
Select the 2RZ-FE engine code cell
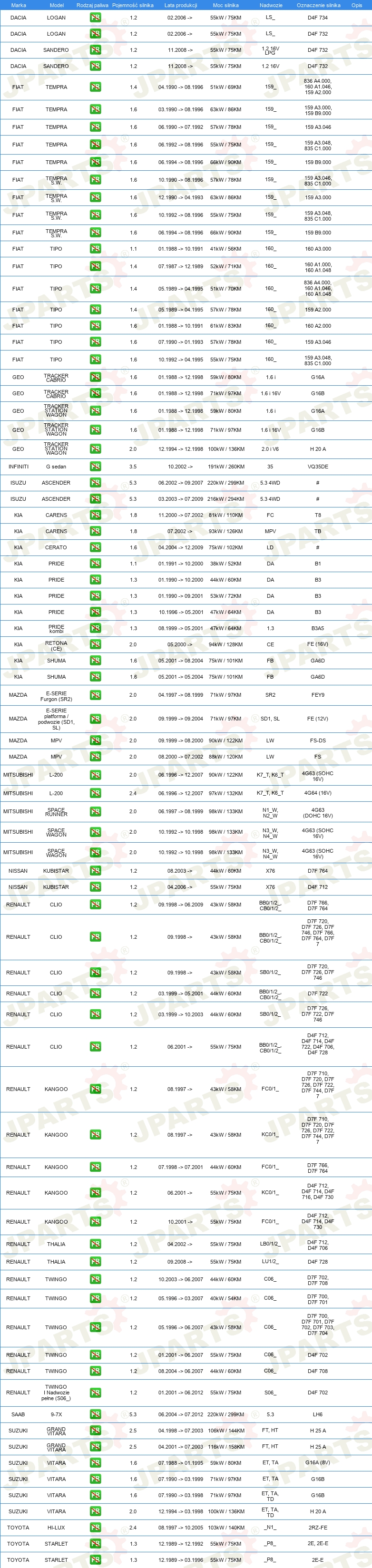coord(318,1528)
